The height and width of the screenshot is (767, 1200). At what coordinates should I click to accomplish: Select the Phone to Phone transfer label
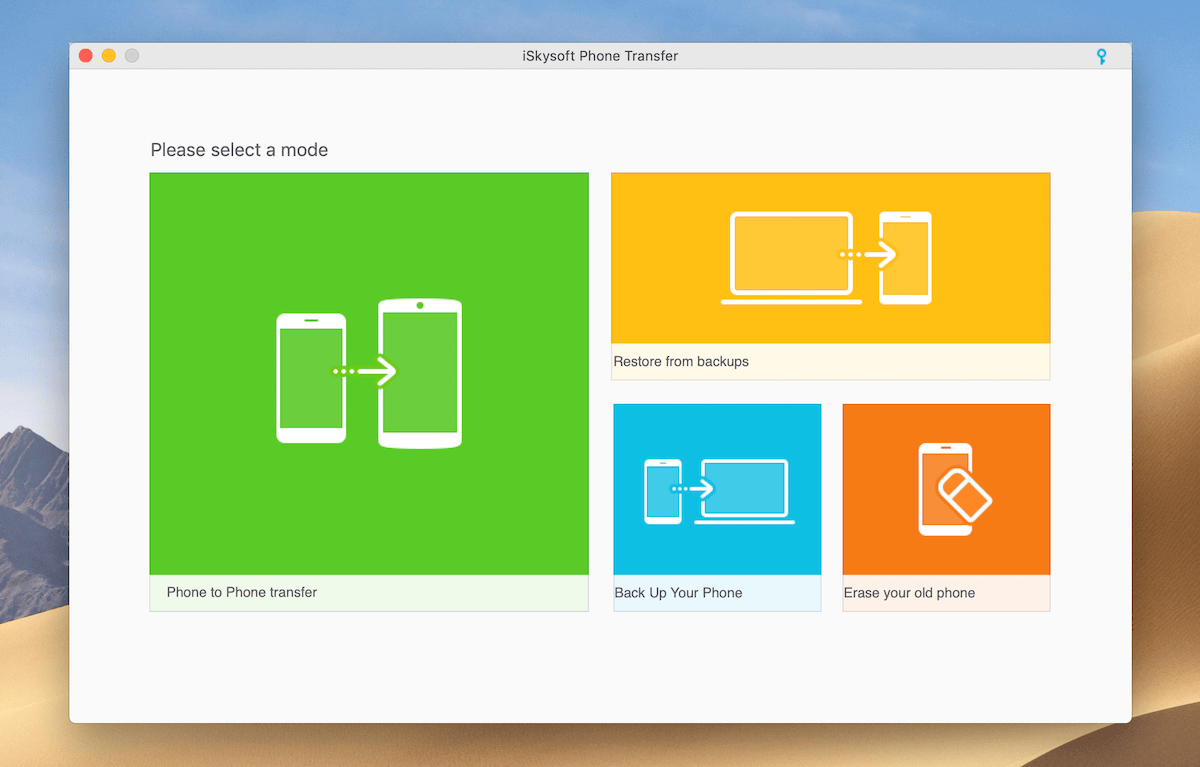pos(242,592)
